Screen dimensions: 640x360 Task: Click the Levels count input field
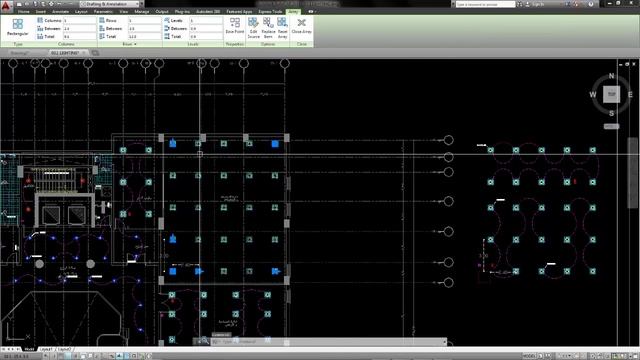tap(206, 20)
